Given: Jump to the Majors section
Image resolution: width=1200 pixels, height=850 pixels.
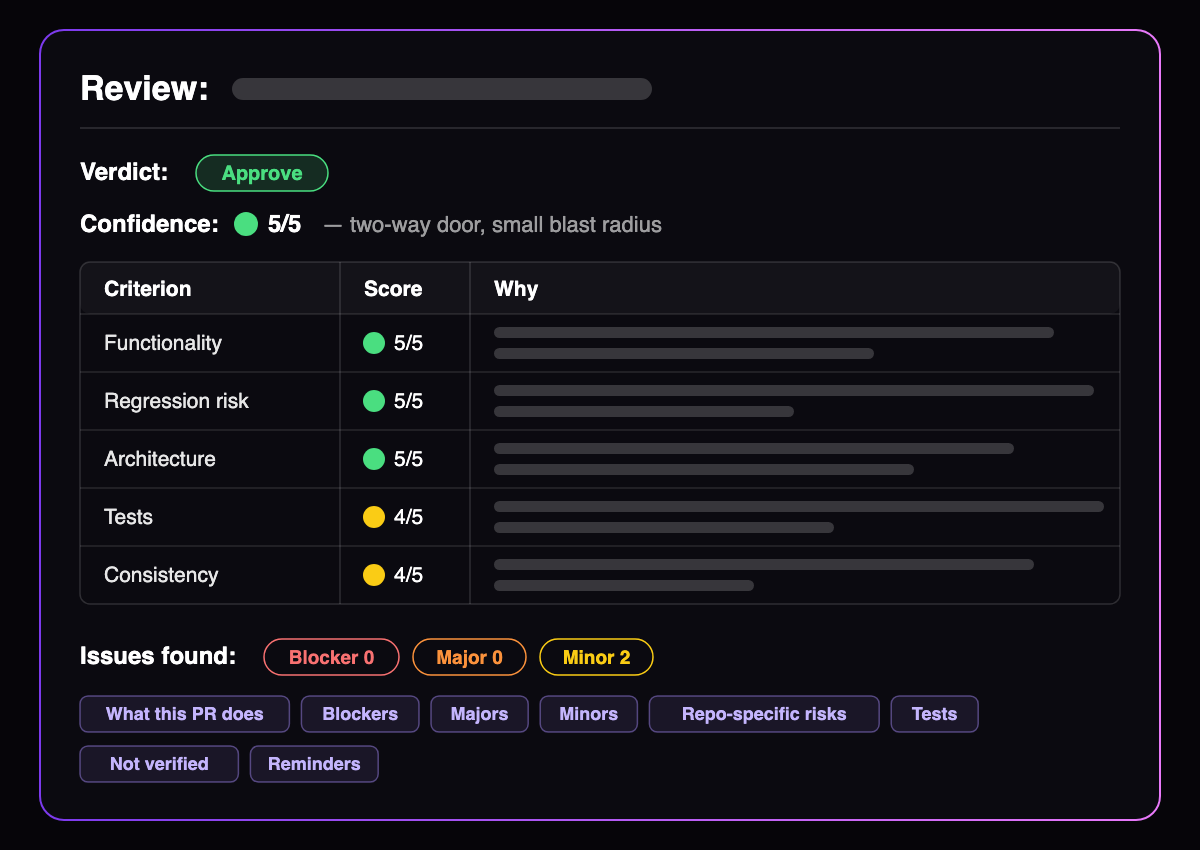Looking at the screenshot, I should click(x=480, y=714).
